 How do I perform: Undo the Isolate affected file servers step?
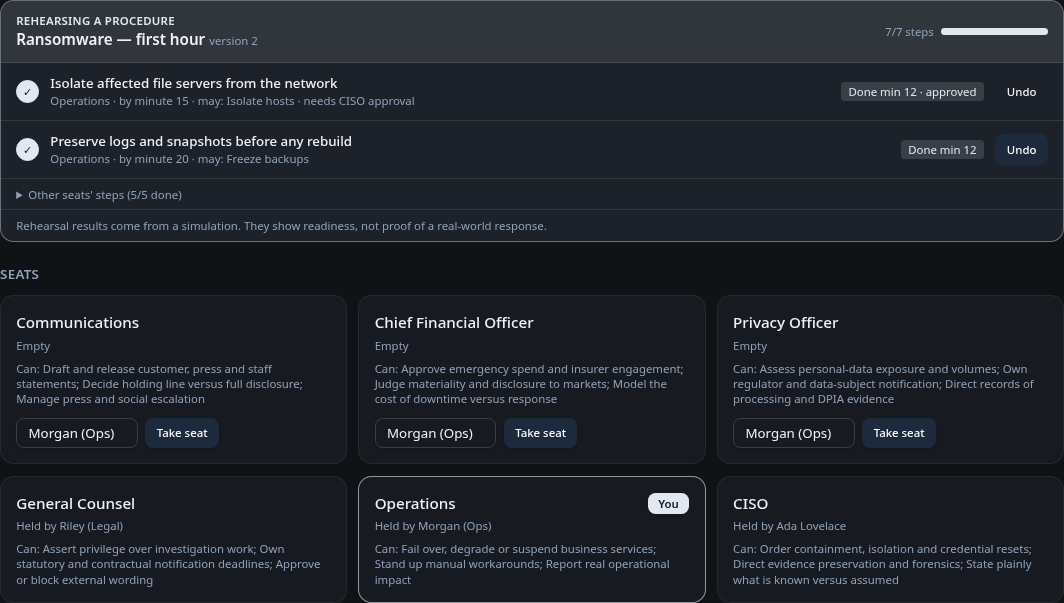tap(1021, 92)
